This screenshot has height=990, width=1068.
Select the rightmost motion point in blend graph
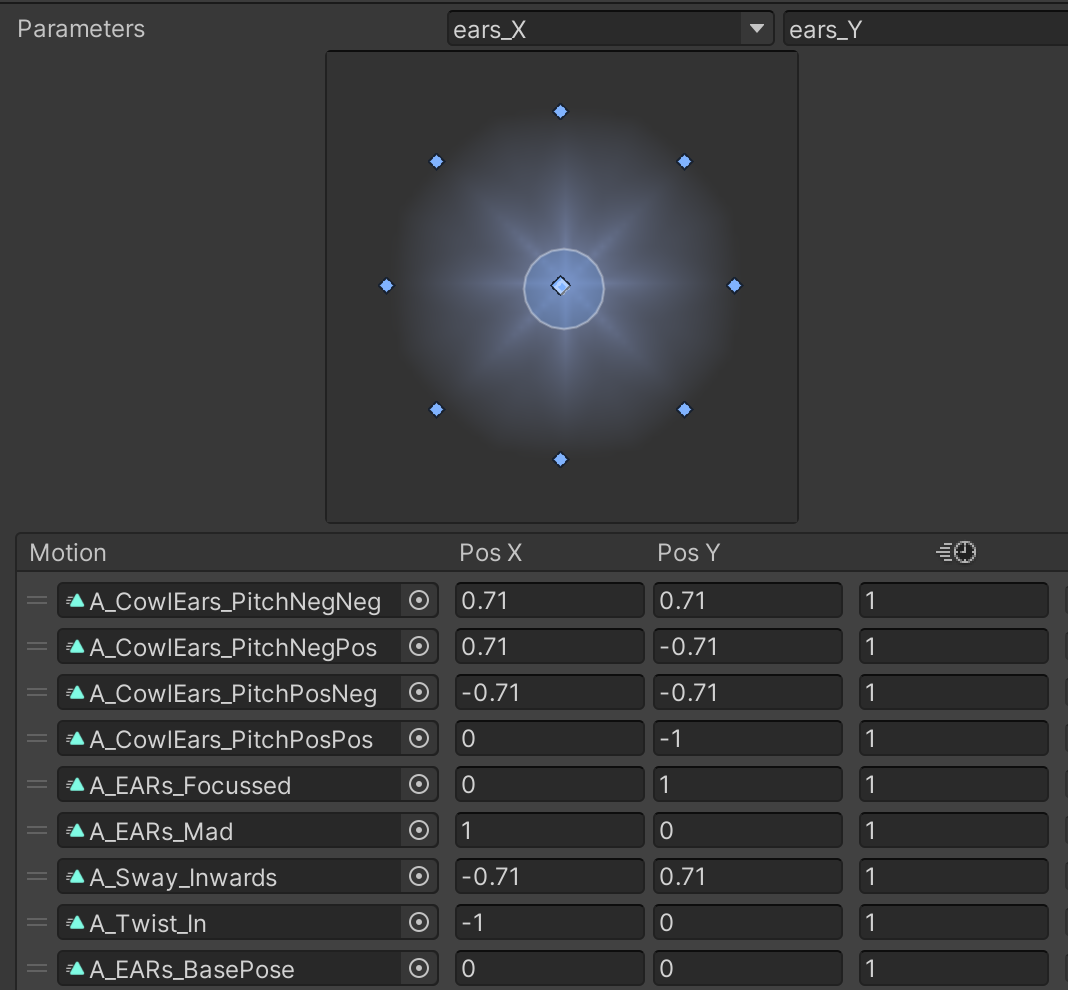(735, 286)
